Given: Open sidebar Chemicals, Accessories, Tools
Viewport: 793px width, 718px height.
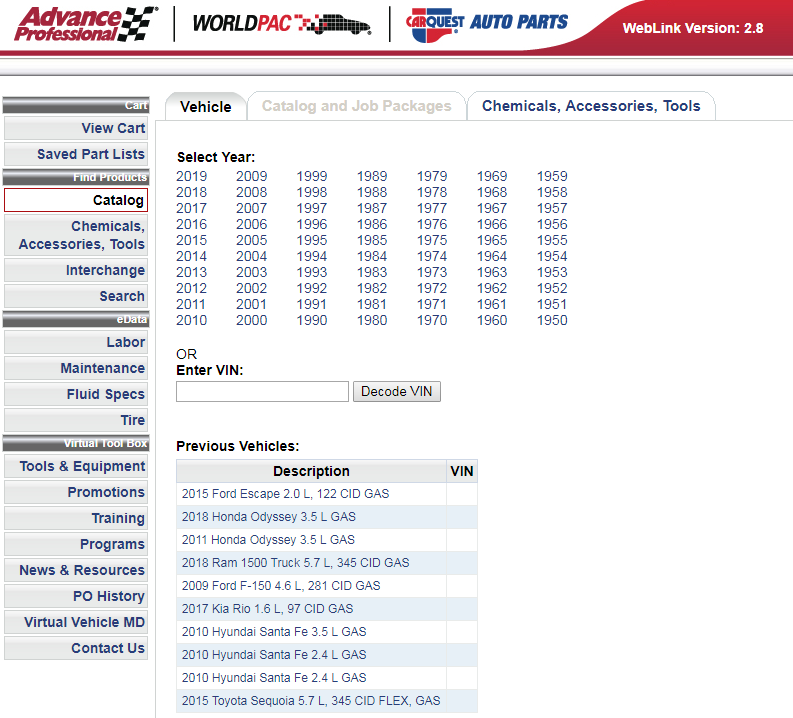Looking at the screenshot, I should [x=76, y=235].
